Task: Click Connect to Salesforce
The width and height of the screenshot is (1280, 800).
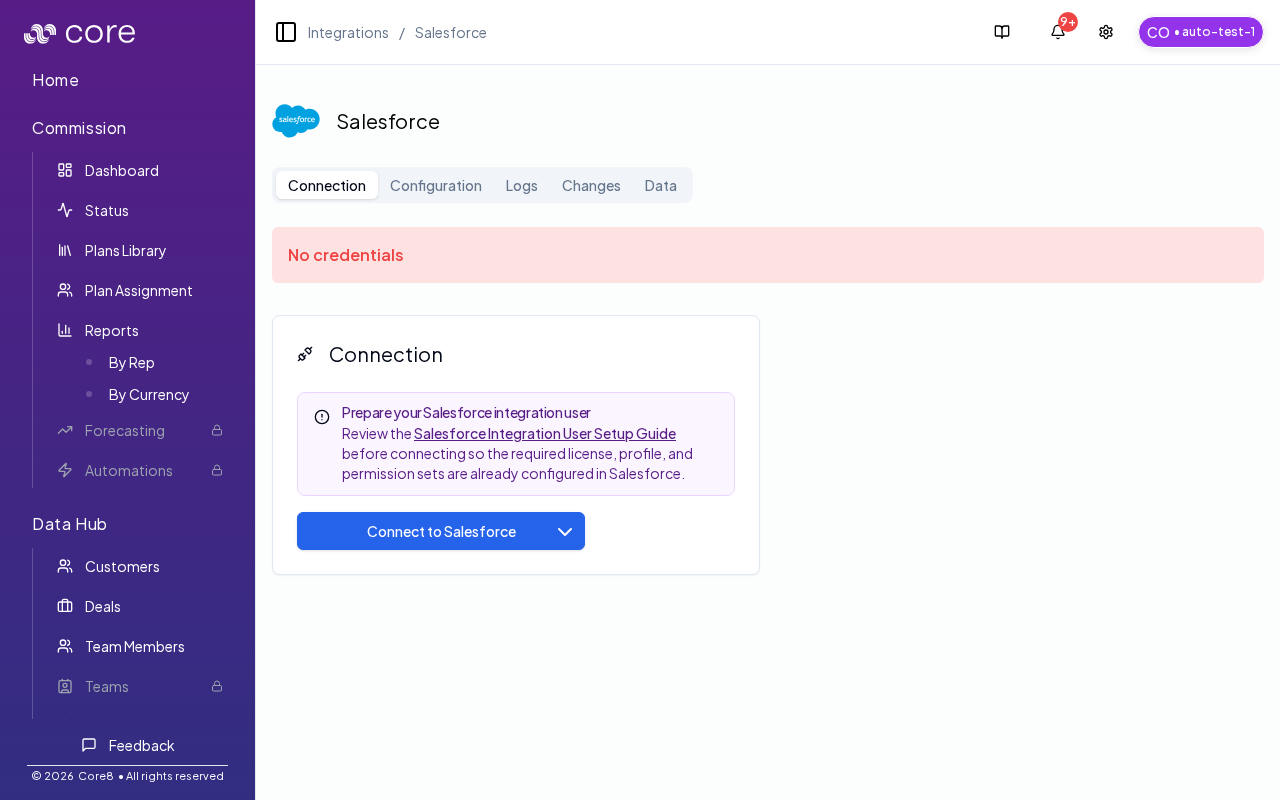Action: point(441,531)
